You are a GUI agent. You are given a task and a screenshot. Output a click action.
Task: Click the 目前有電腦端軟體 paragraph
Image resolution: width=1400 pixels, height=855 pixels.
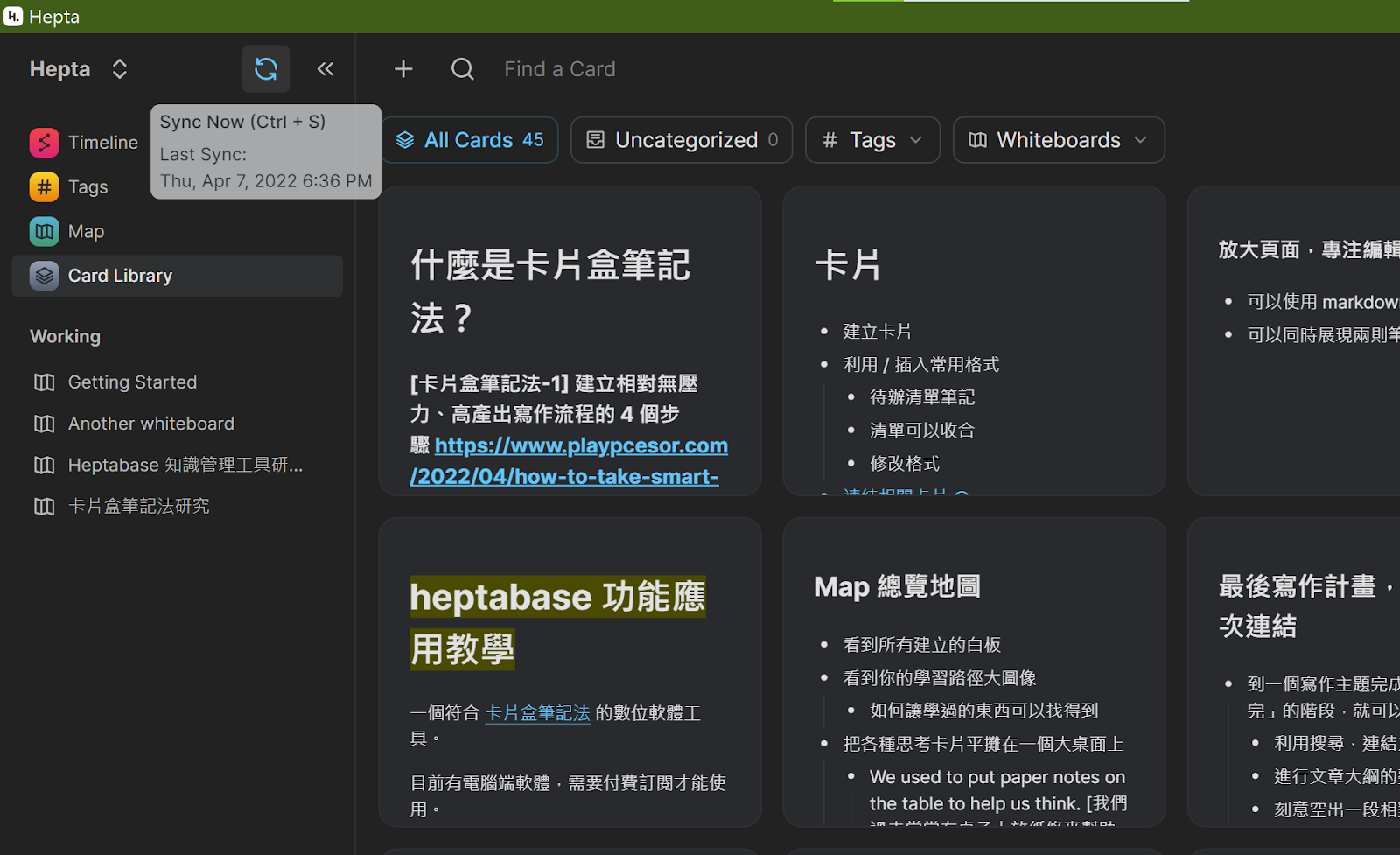568,795
